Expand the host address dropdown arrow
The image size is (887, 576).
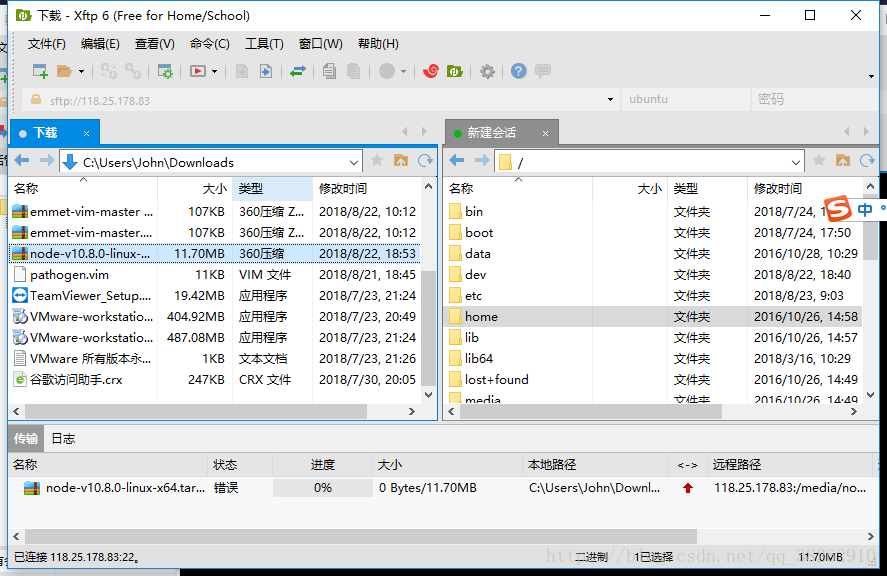(610, 100)
